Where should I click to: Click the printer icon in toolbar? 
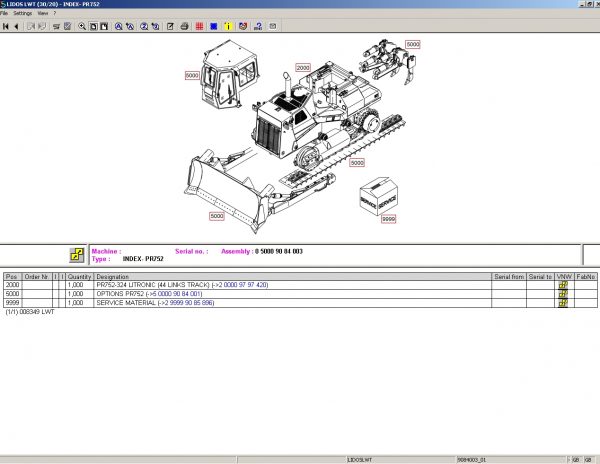(184, 26)
